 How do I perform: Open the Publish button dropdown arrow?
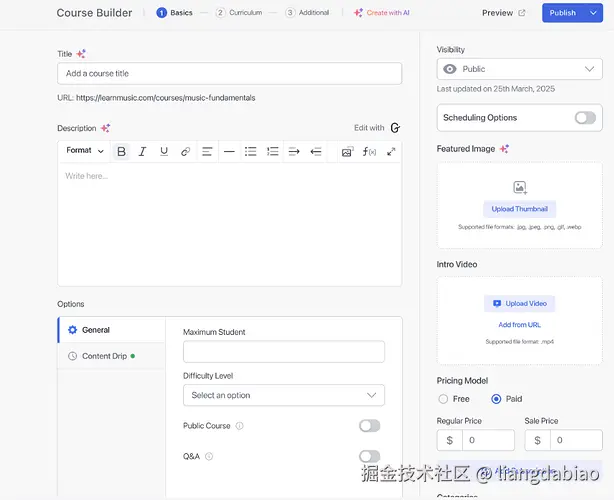(593, 13)
